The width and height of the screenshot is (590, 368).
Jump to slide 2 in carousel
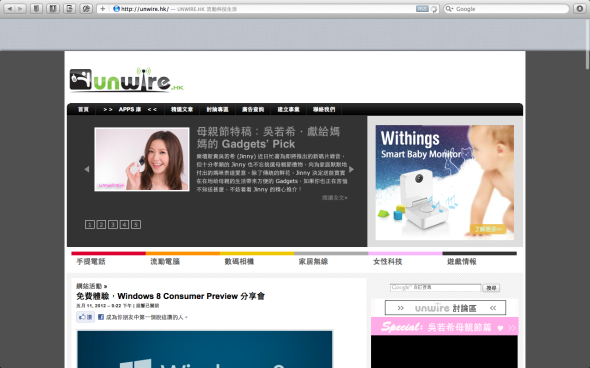(x=101, y=225)
